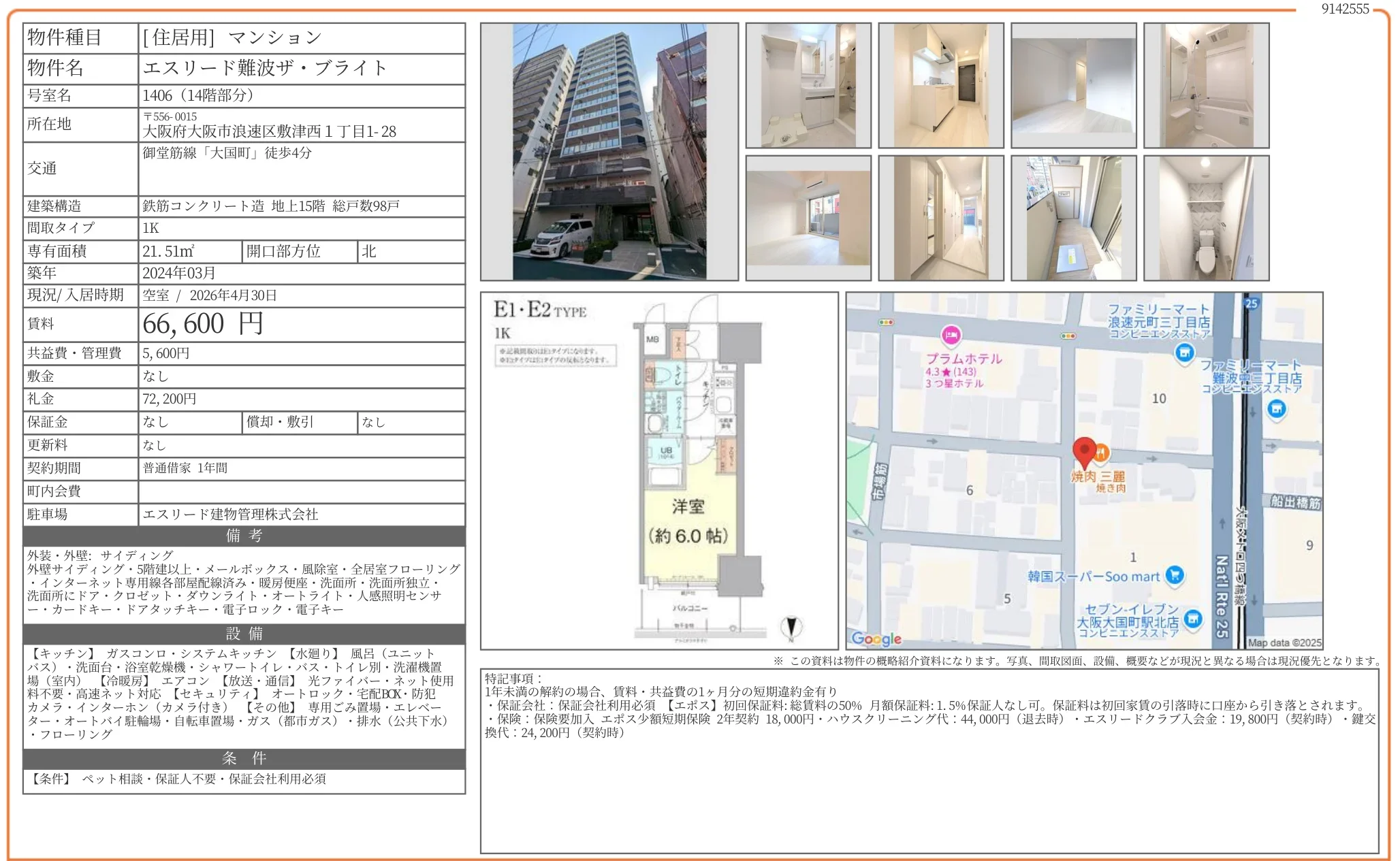Click the E1·E2 TYPE floor plan image
The height and width of the screenshot is (861, 1400).
pyautogui.click(x=659, y=470)
